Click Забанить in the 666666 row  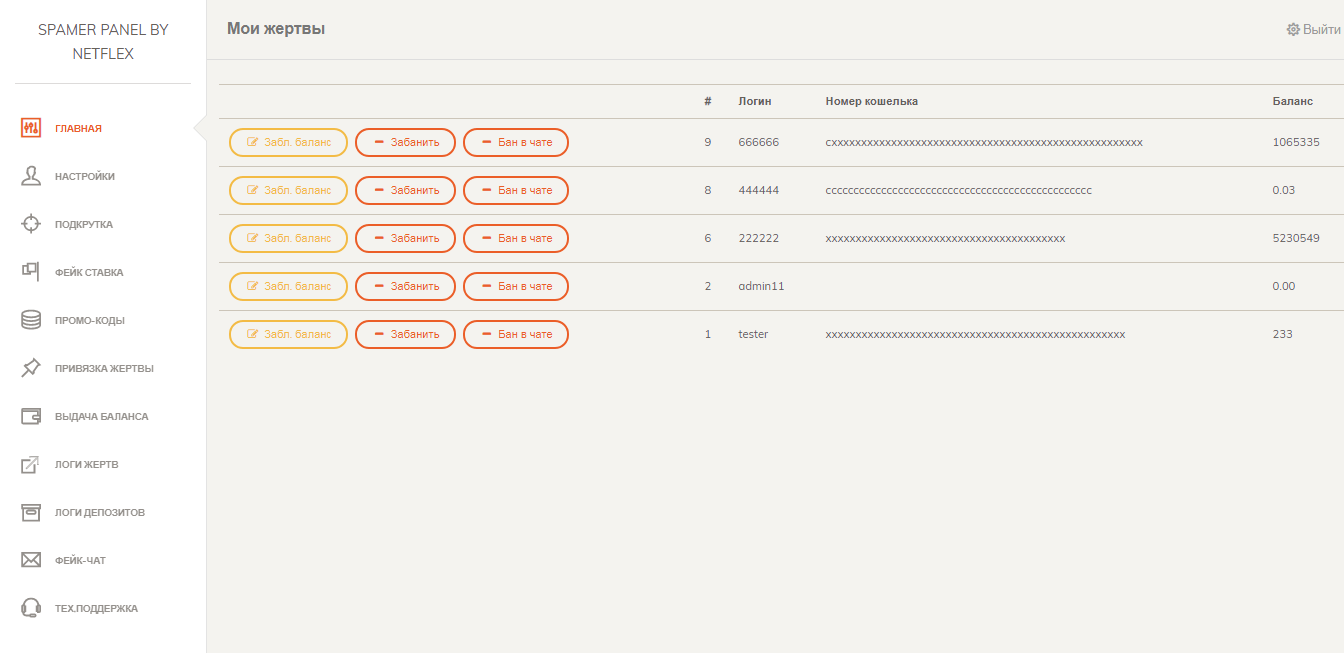pos(405,142)
